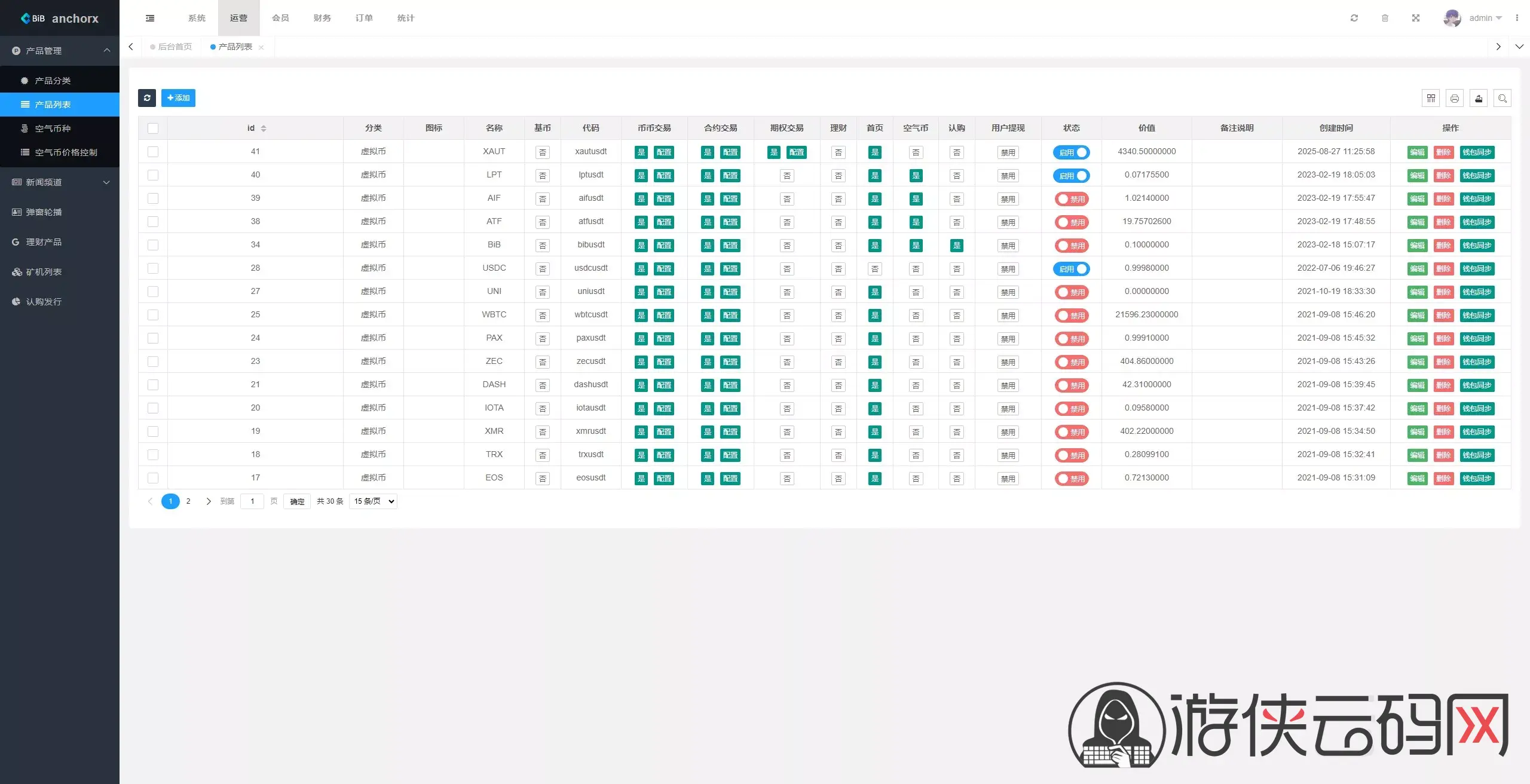Enable status switch for AIF row
The width and height of the screenshot is (1530, 784).
coord(1071,199)
